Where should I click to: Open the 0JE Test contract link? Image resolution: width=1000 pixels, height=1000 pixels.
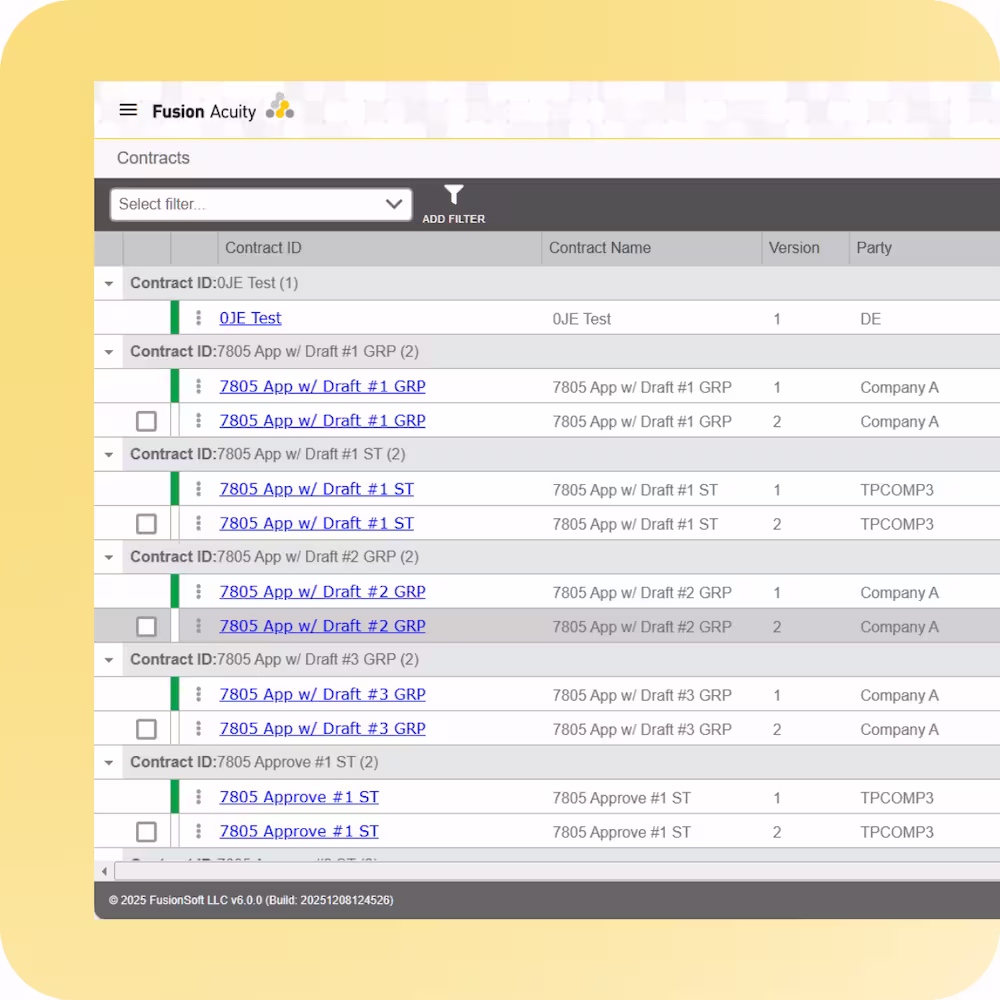click(x=249, y=318)
